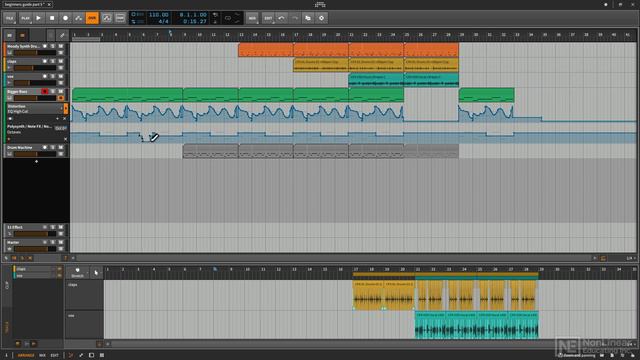Mute the Drum Machine track

61,148
